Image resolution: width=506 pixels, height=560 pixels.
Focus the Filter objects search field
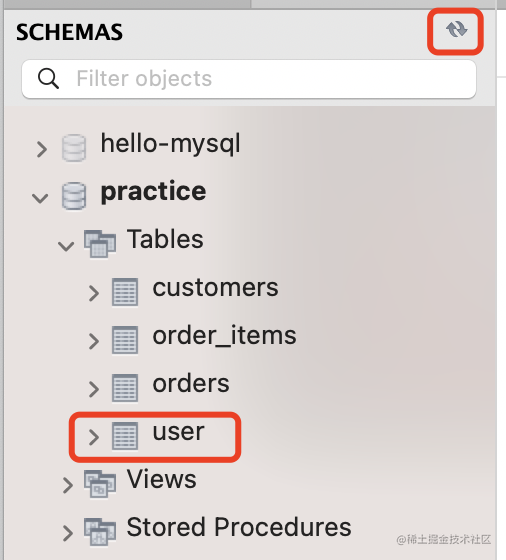[249, 79]
